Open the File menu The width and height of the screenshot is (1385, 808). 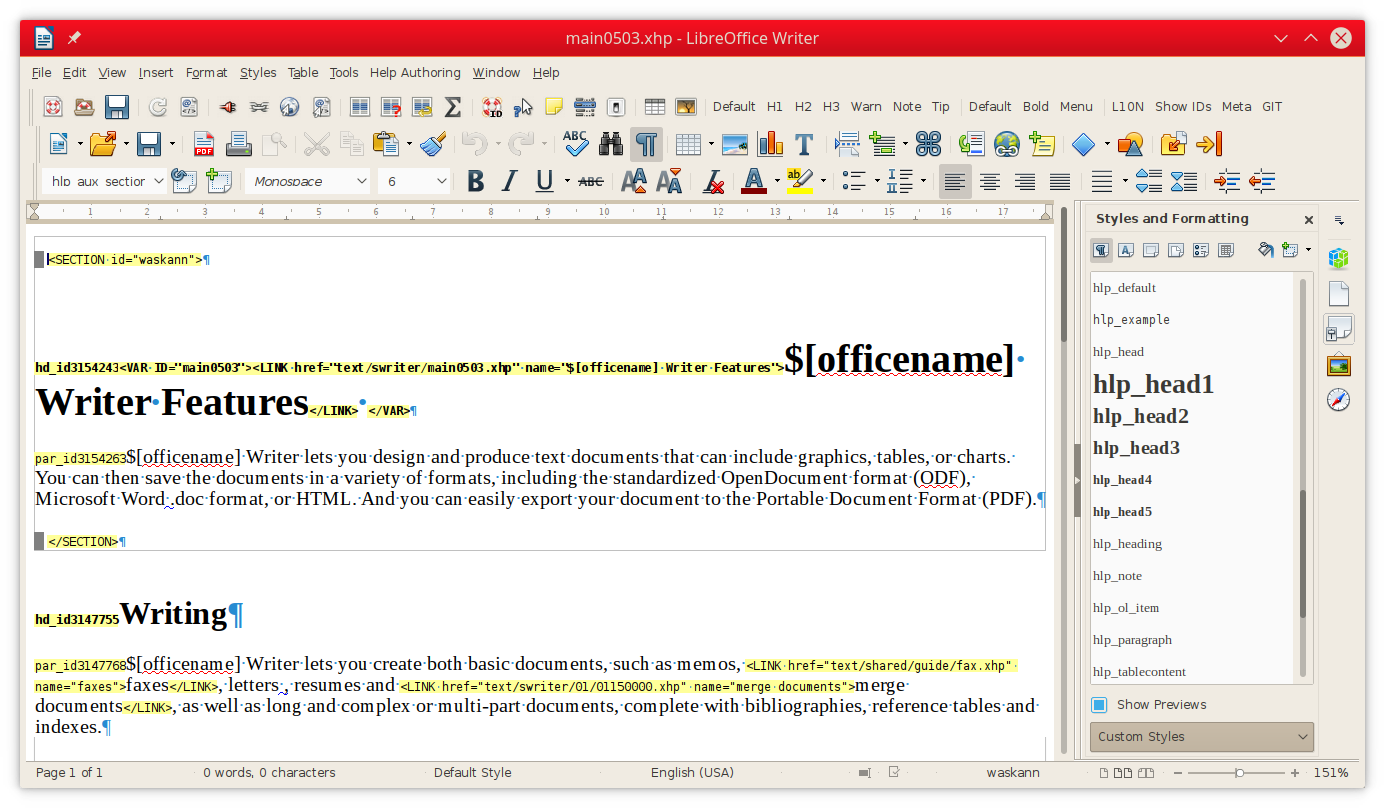tap(42, 73)
